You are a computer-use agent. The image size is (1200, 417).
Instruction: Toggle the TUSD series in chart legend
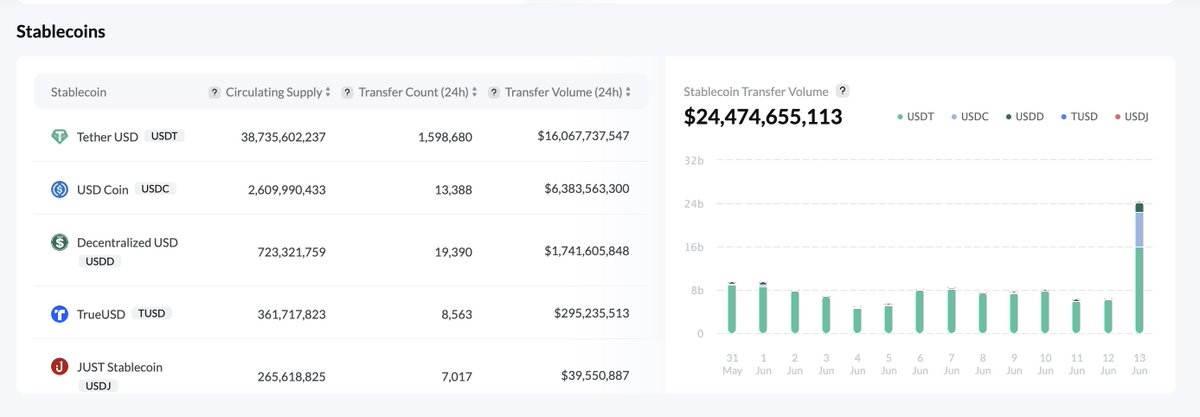pyautogui.click(x=1079, y=117)
